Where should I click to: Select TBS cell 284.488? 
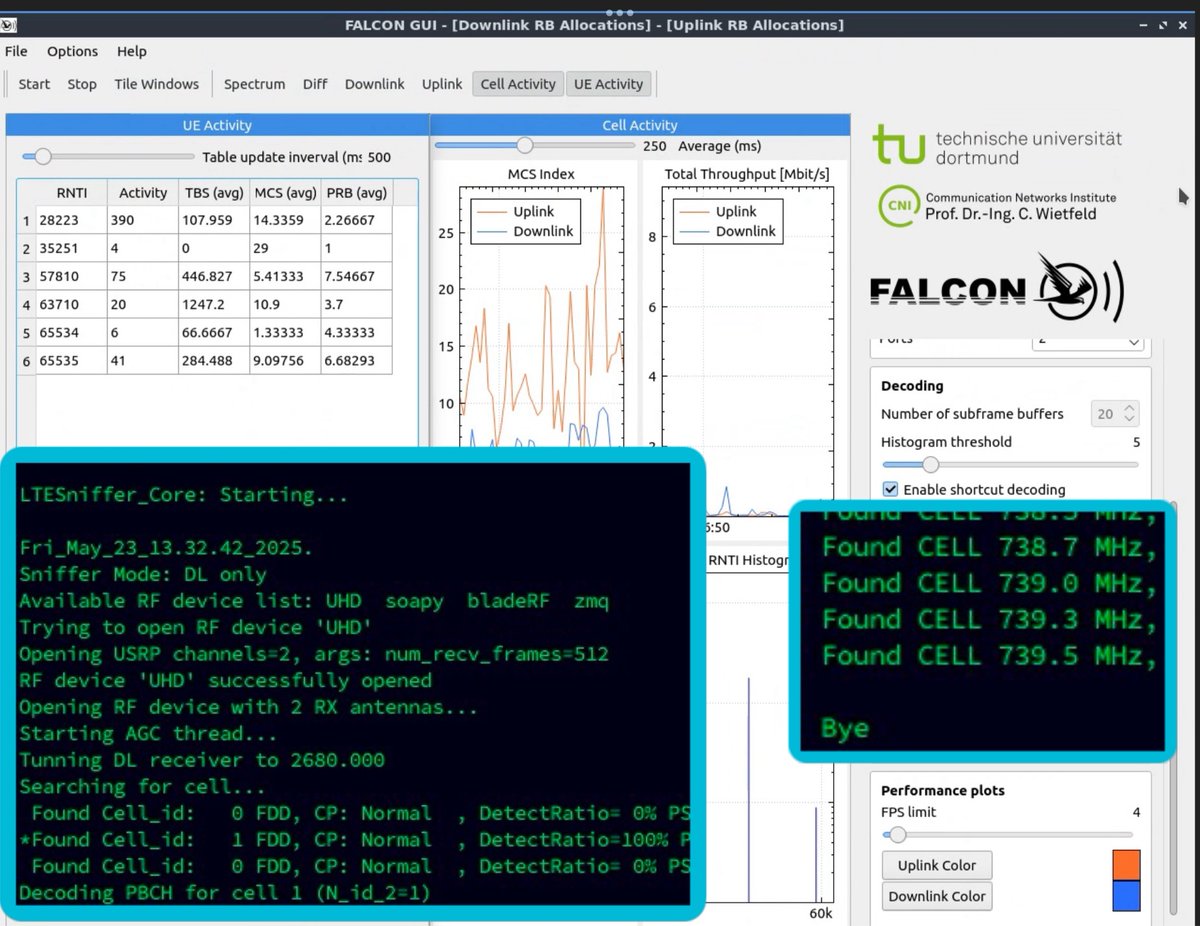(214, 360)
